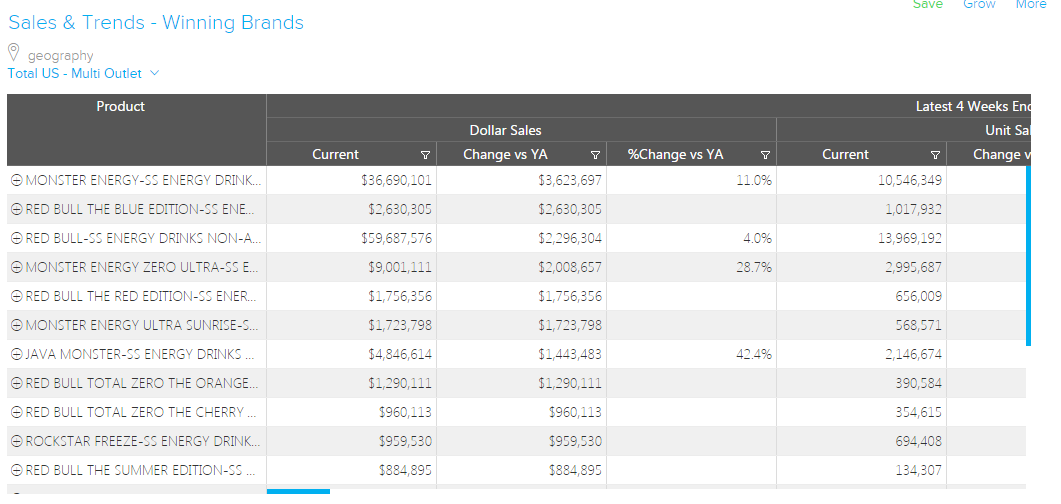
Task: Click the Dollar Sales group header
Action: (x=505, y=130)
